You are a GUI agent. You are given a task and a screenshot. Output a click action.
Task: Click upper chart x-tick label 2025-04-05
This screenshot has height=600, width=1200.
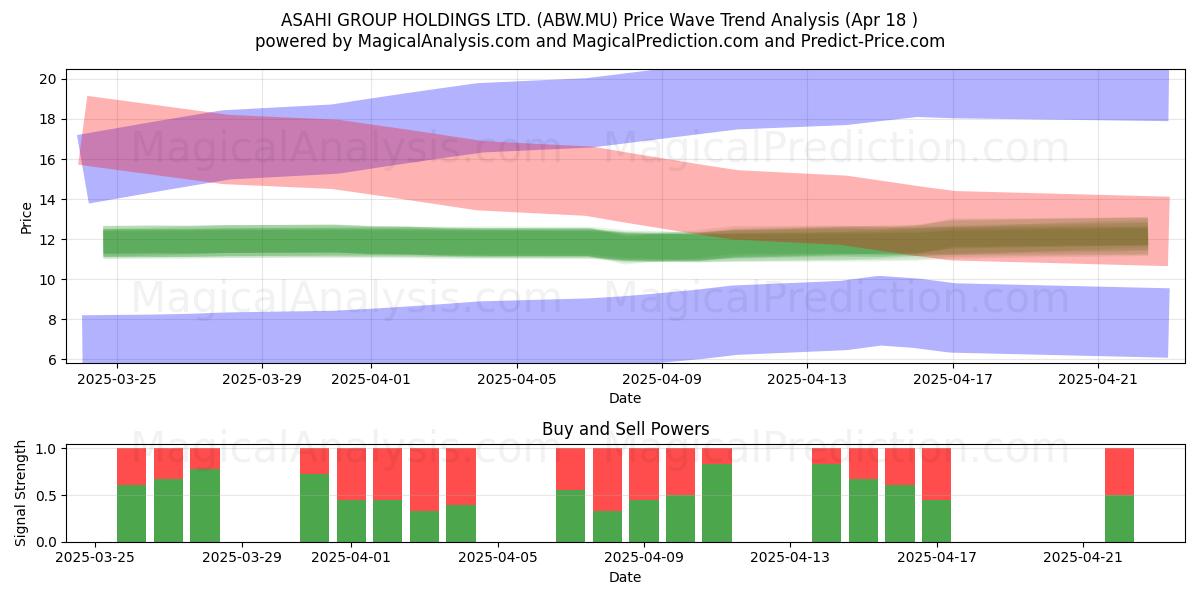coord(517,379)
